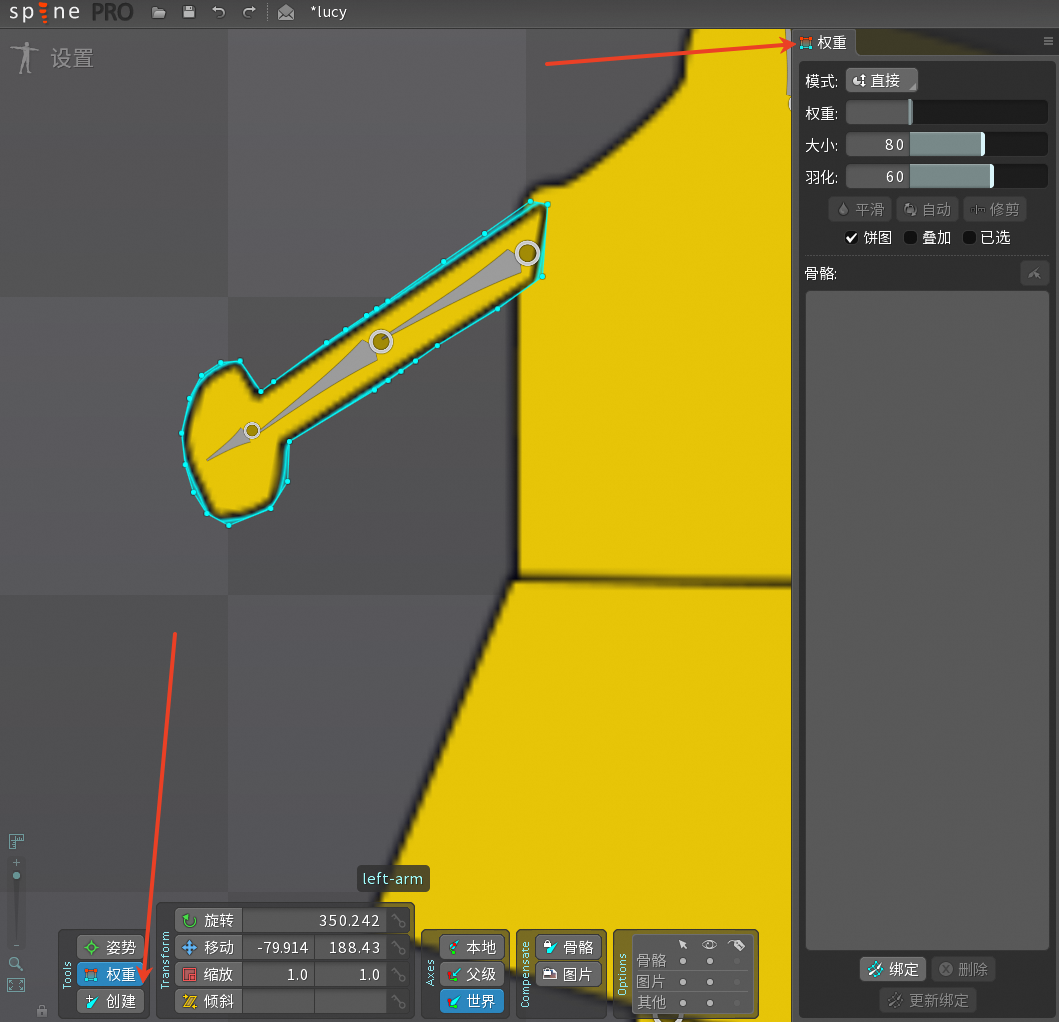Select the hand bone joint

click(x=252, y=430)
